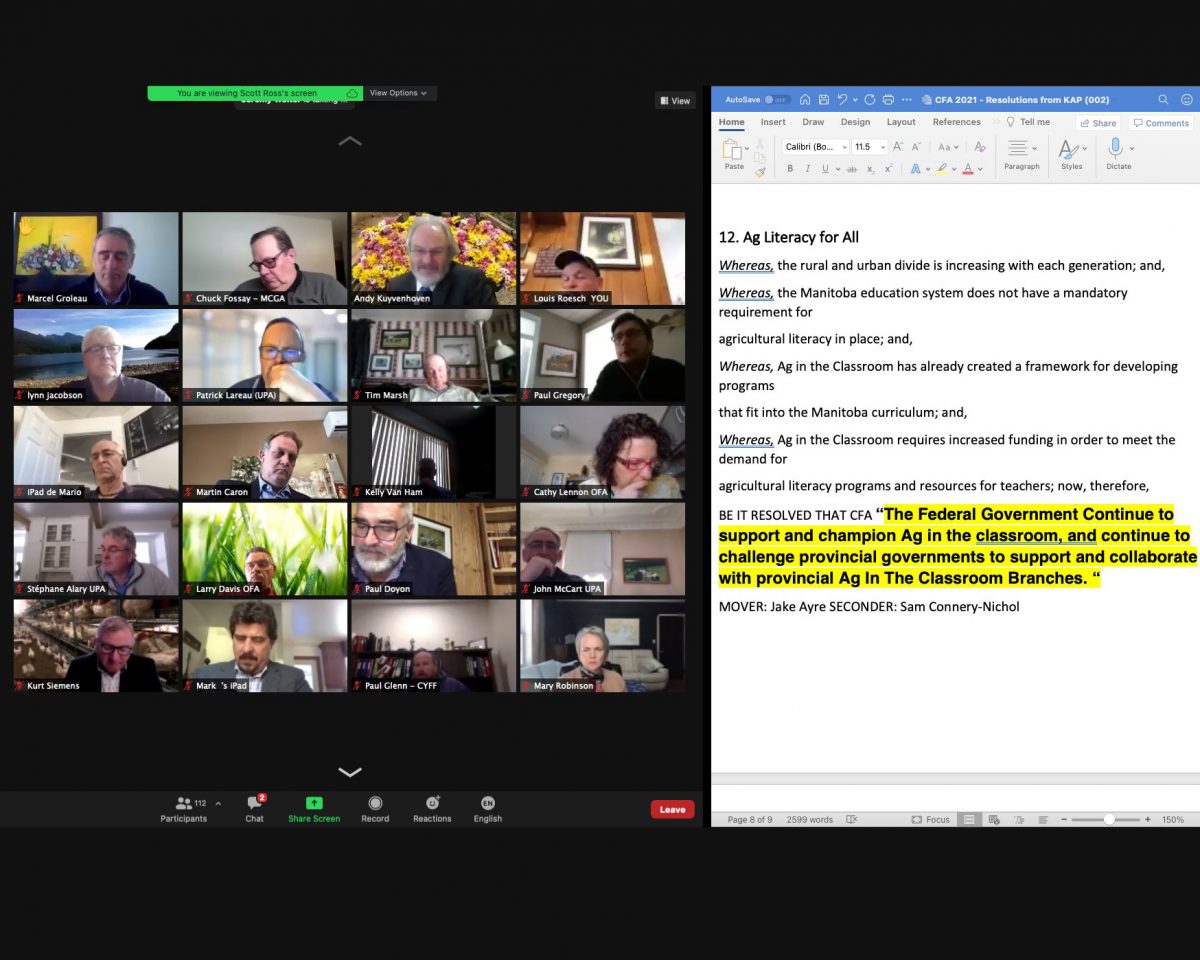Click the Styles icon on the Home ribbon
The image size is (1200, 960).
tap(1069, 146)
